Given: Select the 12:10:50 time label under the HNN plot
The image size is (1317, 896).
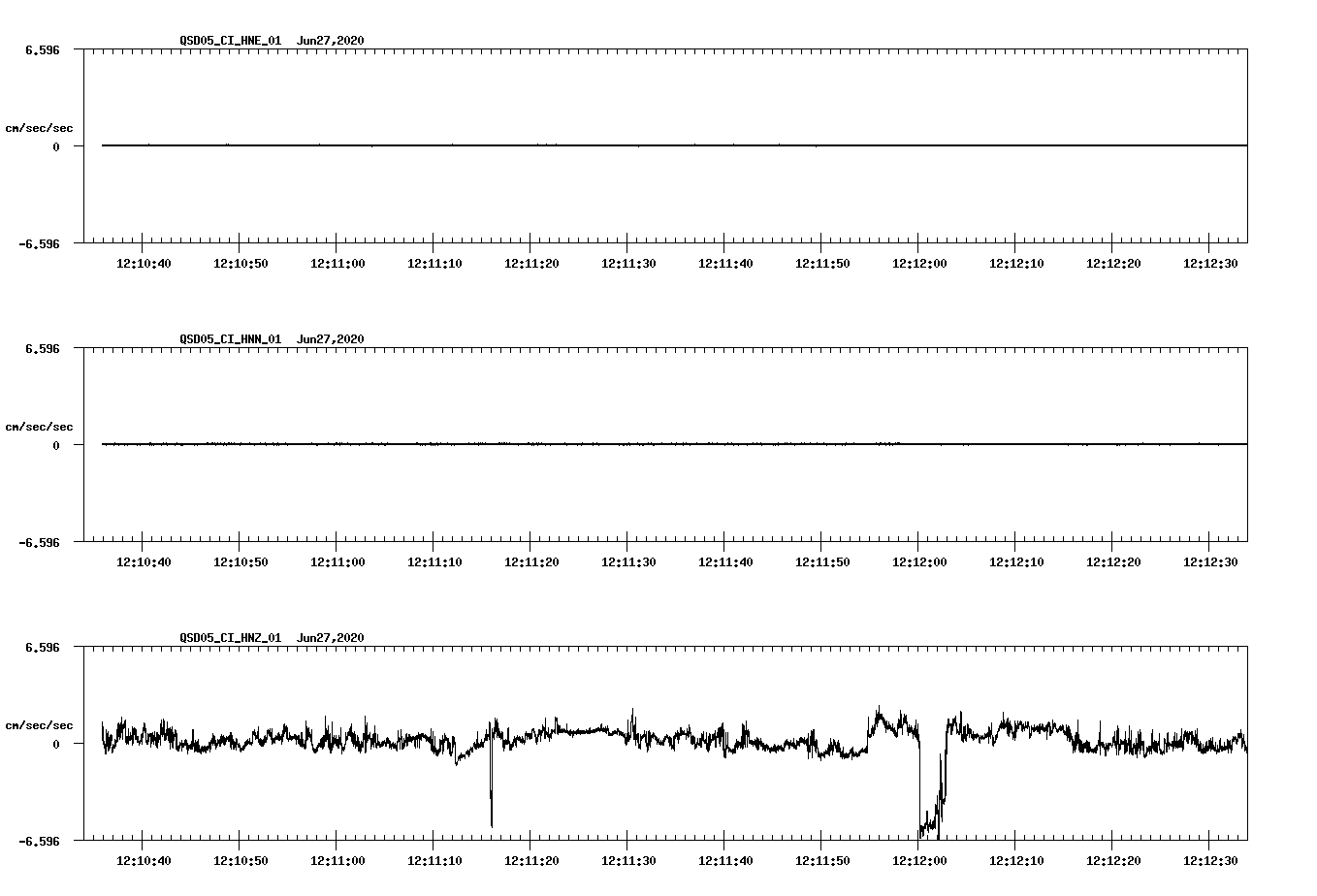Looking at the screenshot, I should point(241,562).
